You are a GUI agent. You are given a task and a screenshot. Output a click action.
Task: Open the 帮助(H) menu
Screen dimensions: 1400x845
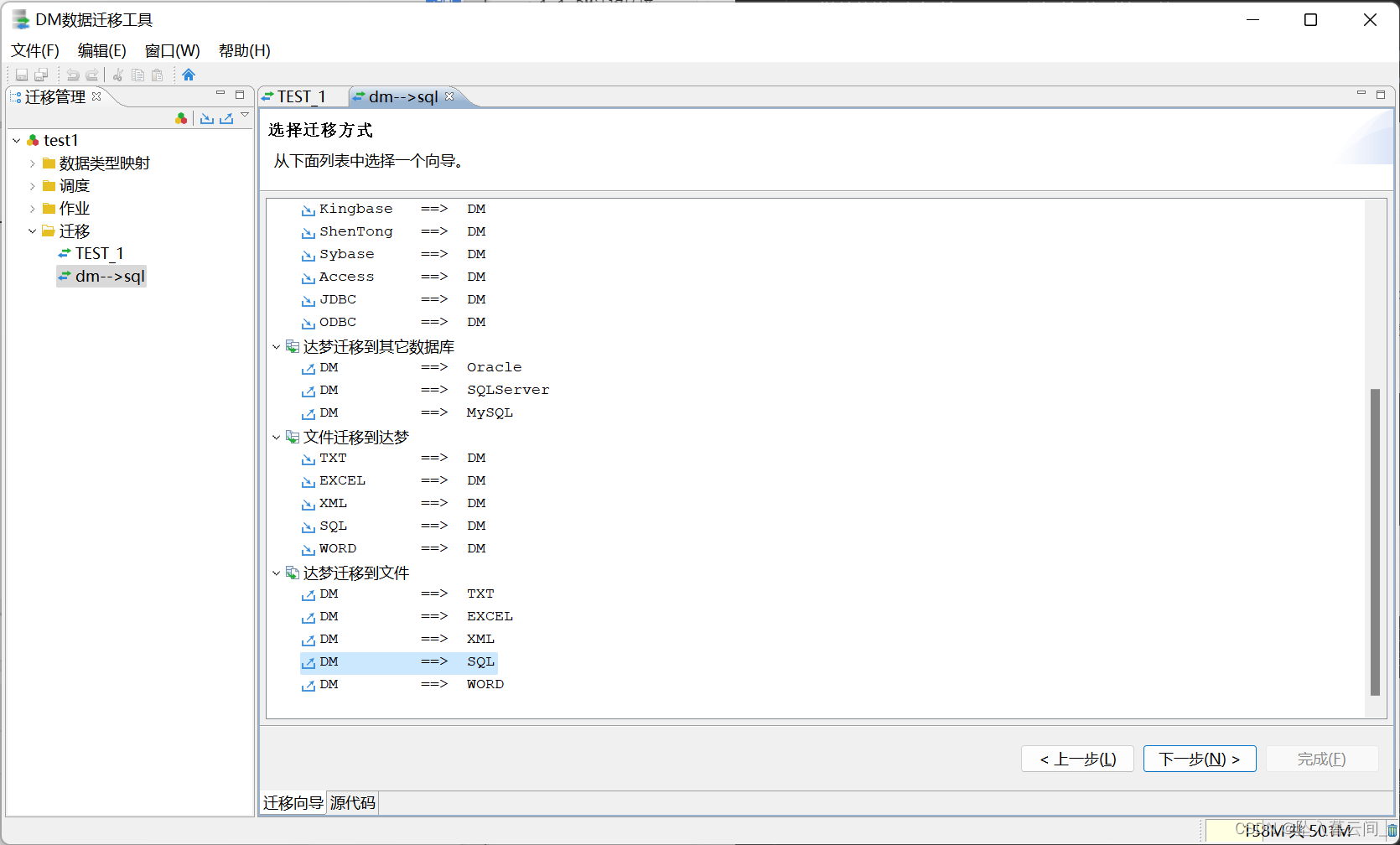point(245,50)
